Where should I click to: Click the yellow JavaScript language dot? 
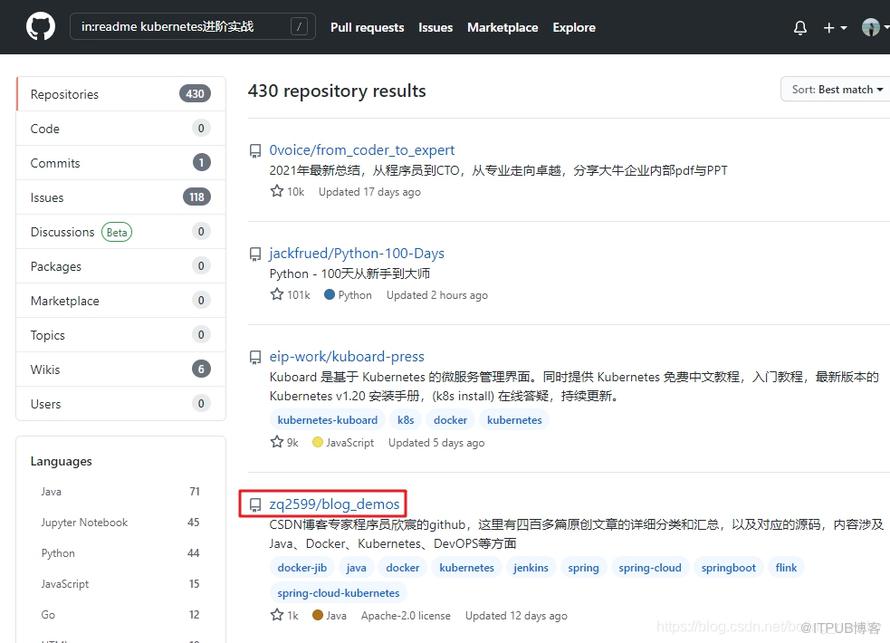[x=317, y=442]
